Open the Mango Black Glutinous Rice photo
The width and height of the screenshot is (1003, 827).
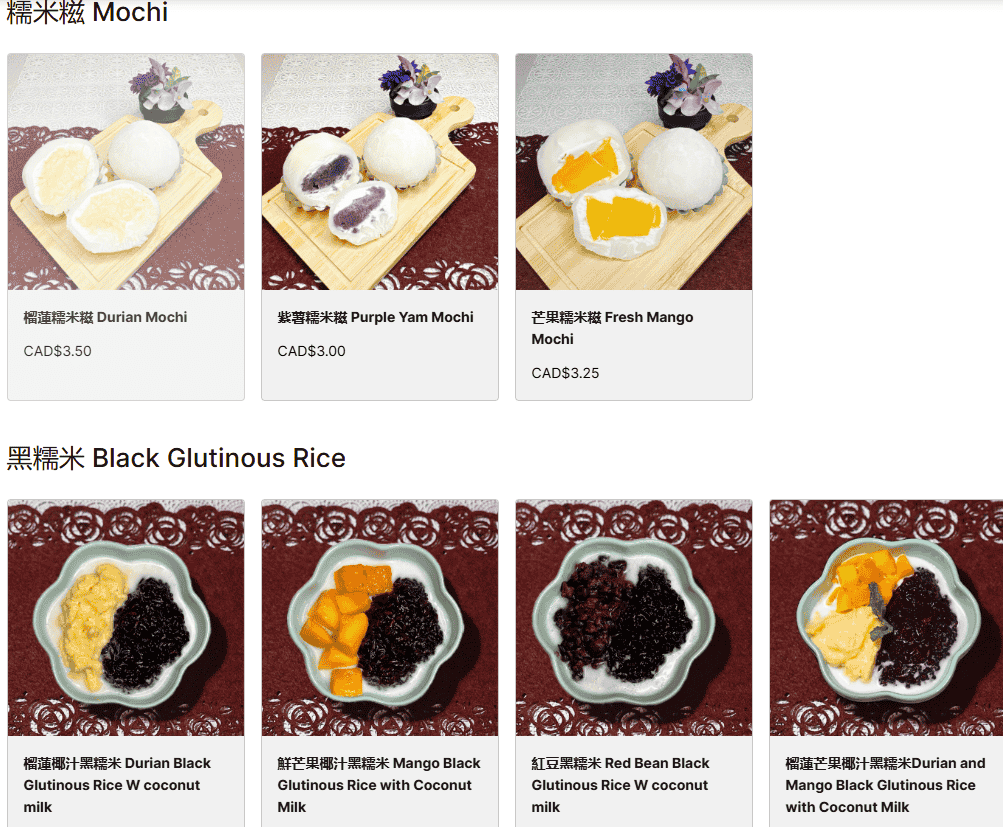[x=380, y=618]
